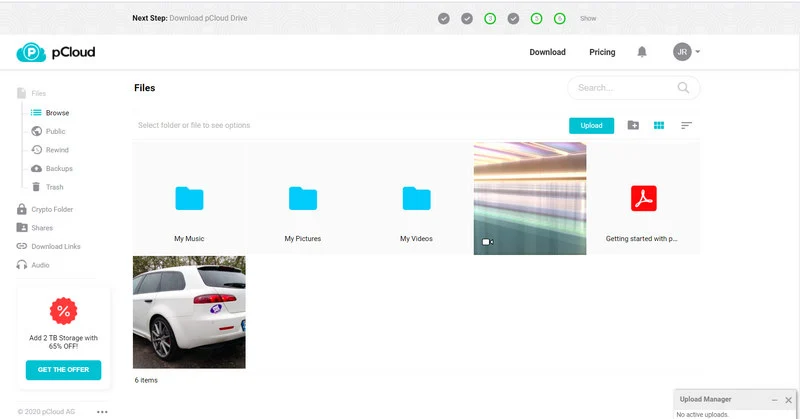Click the video camera badge on thumbnail

(487, 242)
